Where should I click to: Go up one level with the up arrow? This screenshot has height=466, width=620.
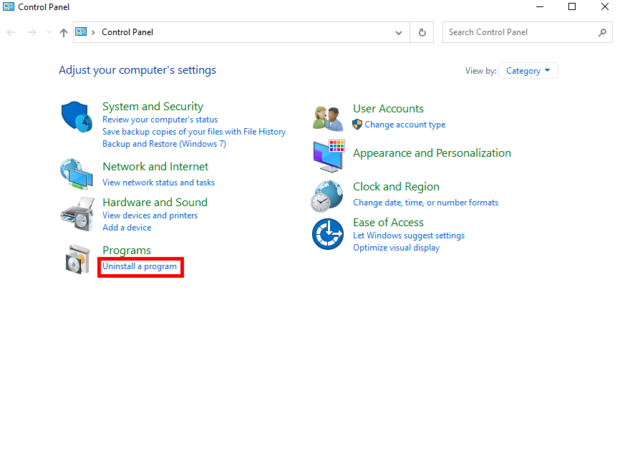(x=64, y=32)
